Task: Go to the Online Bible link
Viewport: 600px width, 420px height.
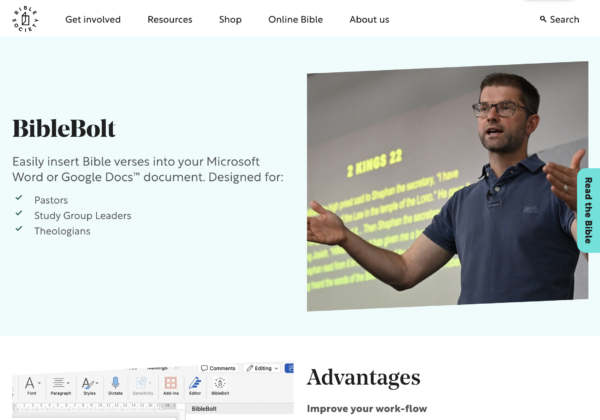Action: tap(295, 20)
